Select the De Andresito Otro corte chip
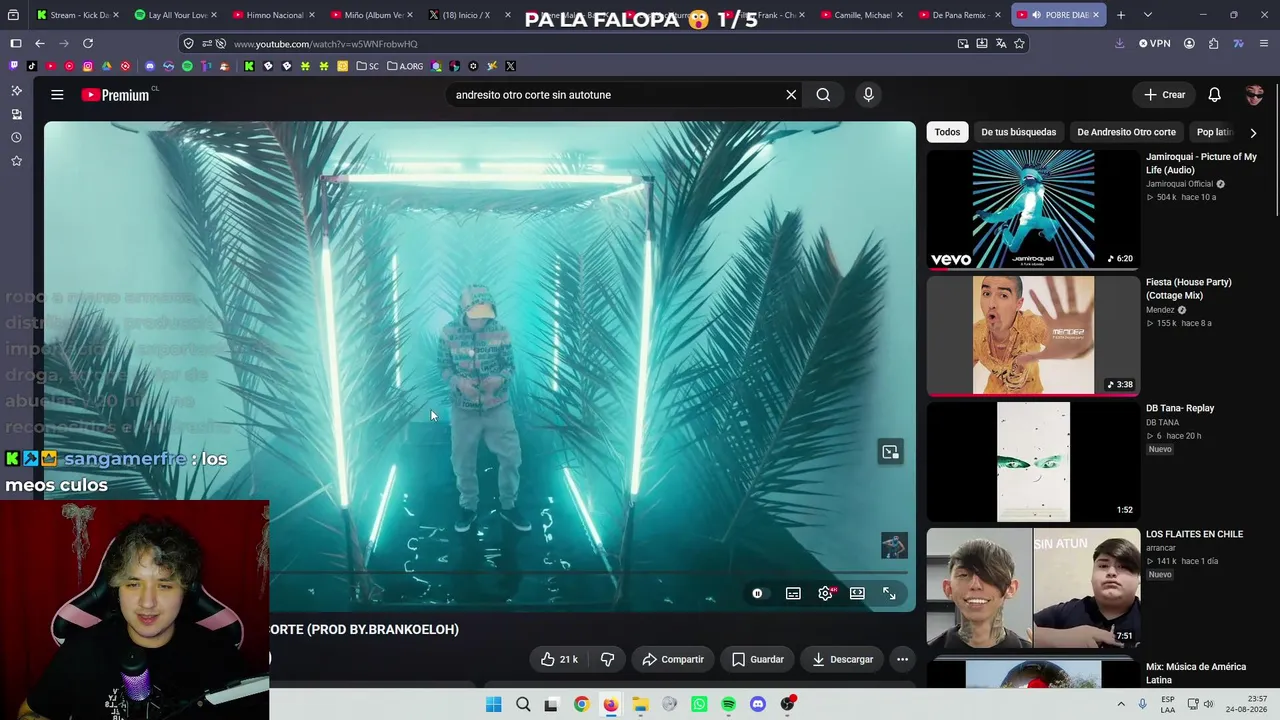The width and height of the screenshot is (1280, 720). tap(1126, 132)
